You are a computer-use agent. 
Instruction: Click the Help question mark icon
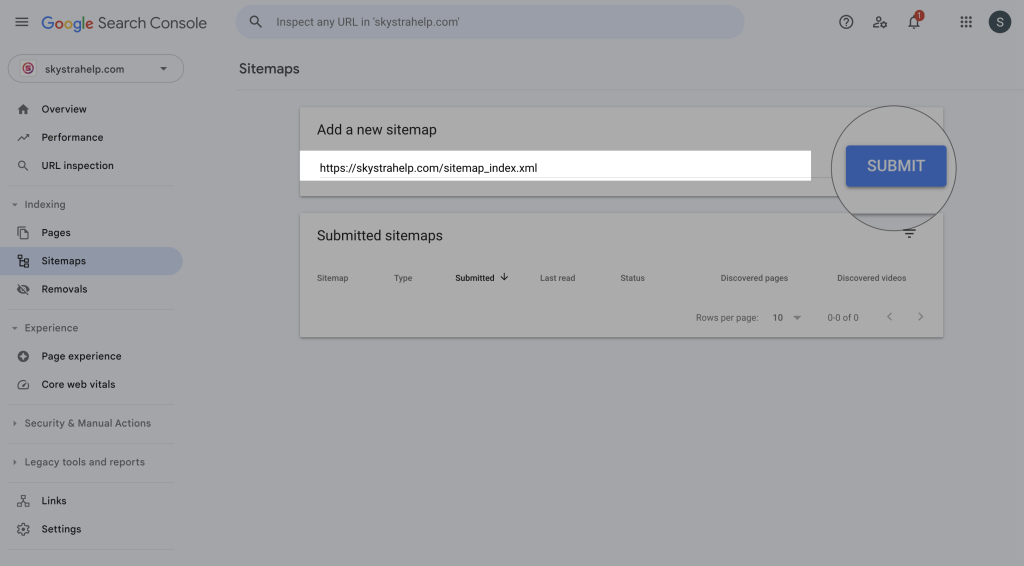tap(846, 22)
